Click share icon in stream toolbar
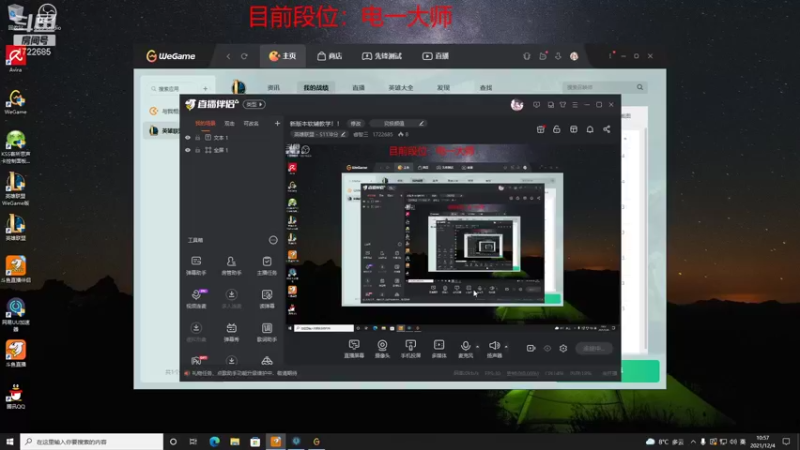This screenshot has width=800, height=450. [607, 130]
